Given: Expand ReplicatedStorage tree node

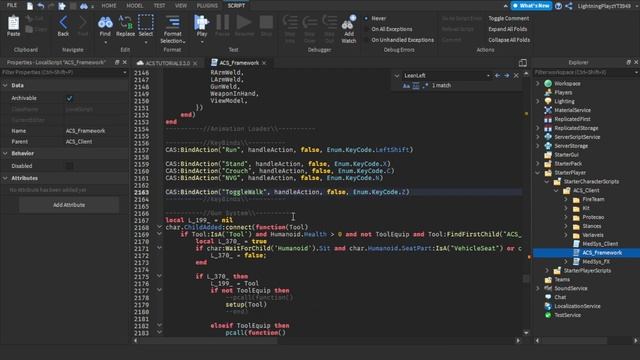Looking at the screenshot, I should (538, 128).
